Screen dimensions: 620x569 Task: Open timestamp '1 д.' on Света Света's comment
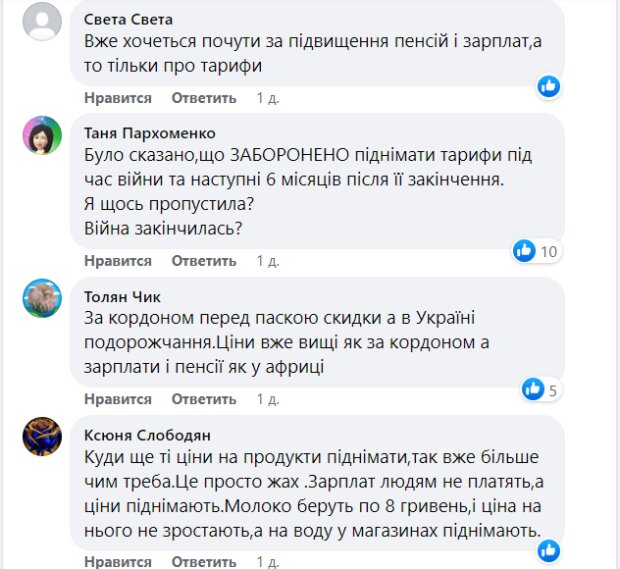click(x=267, y=98)
